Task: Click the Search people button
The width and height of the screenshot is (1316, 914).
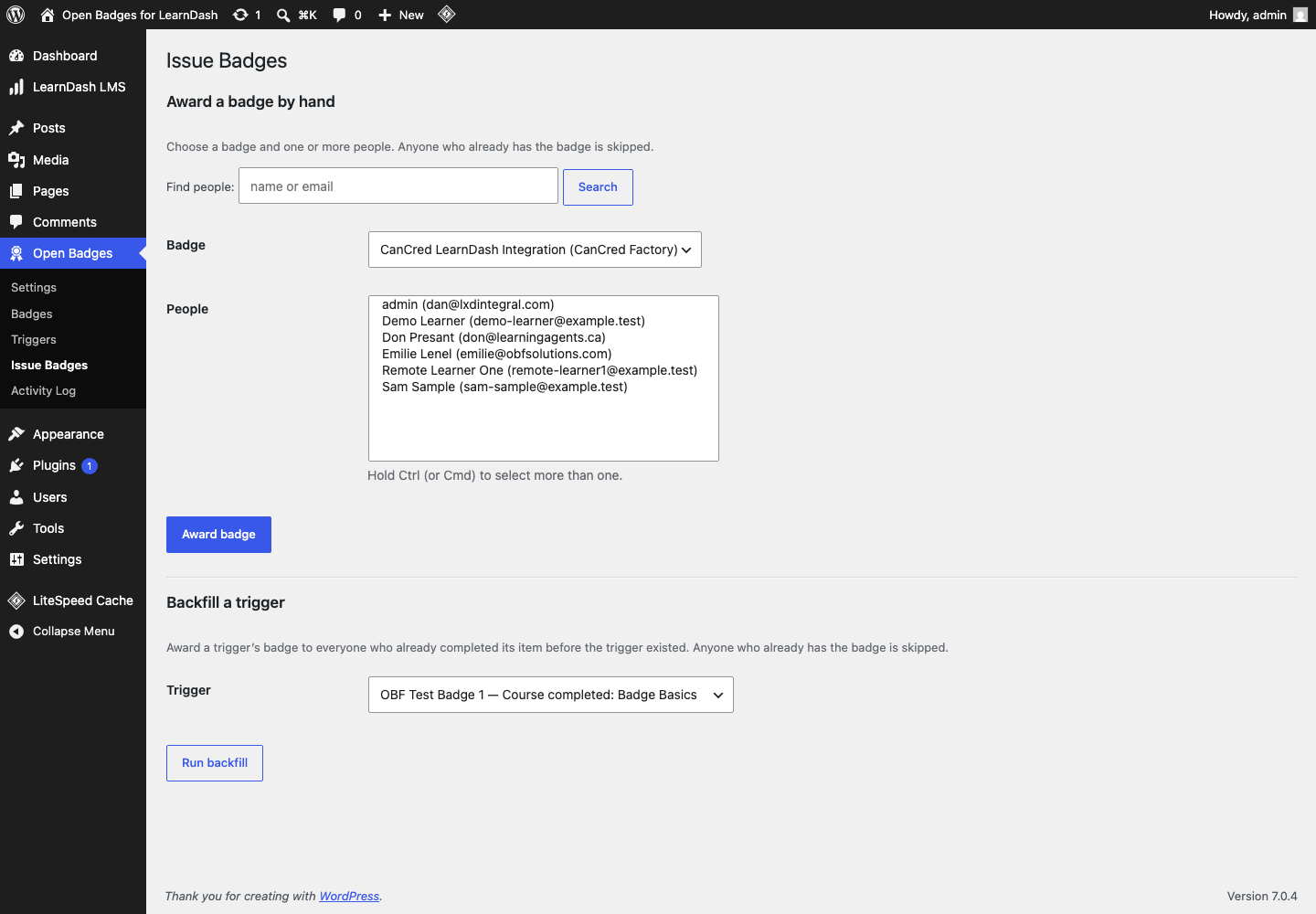Action: pos(598,187)
